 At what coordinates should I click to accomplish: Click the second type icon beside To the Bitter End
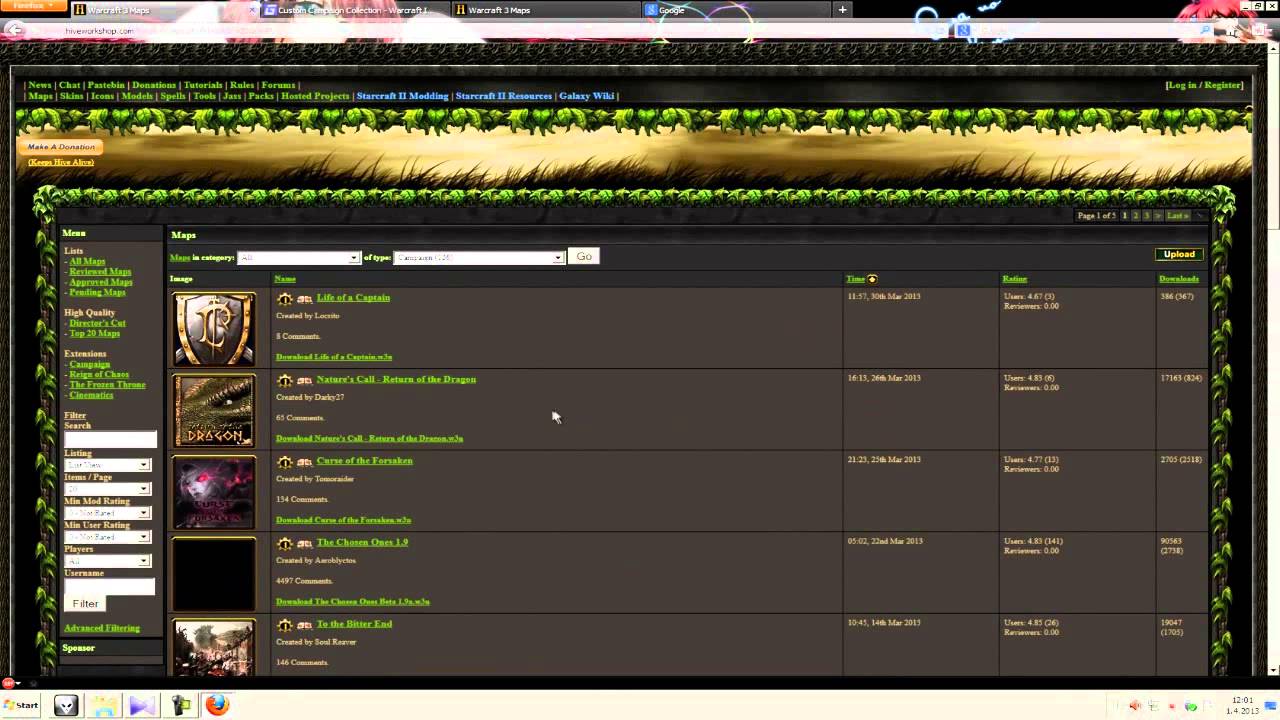pyautogui.click(x=304, y=625)
